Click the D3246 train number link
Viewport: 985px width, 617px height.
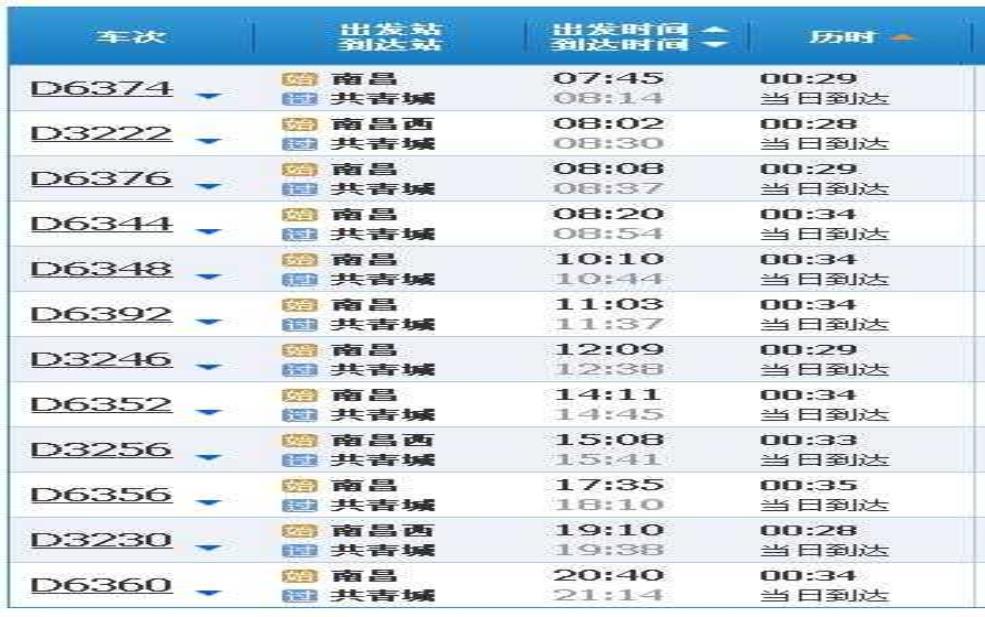tap(101, 359)
